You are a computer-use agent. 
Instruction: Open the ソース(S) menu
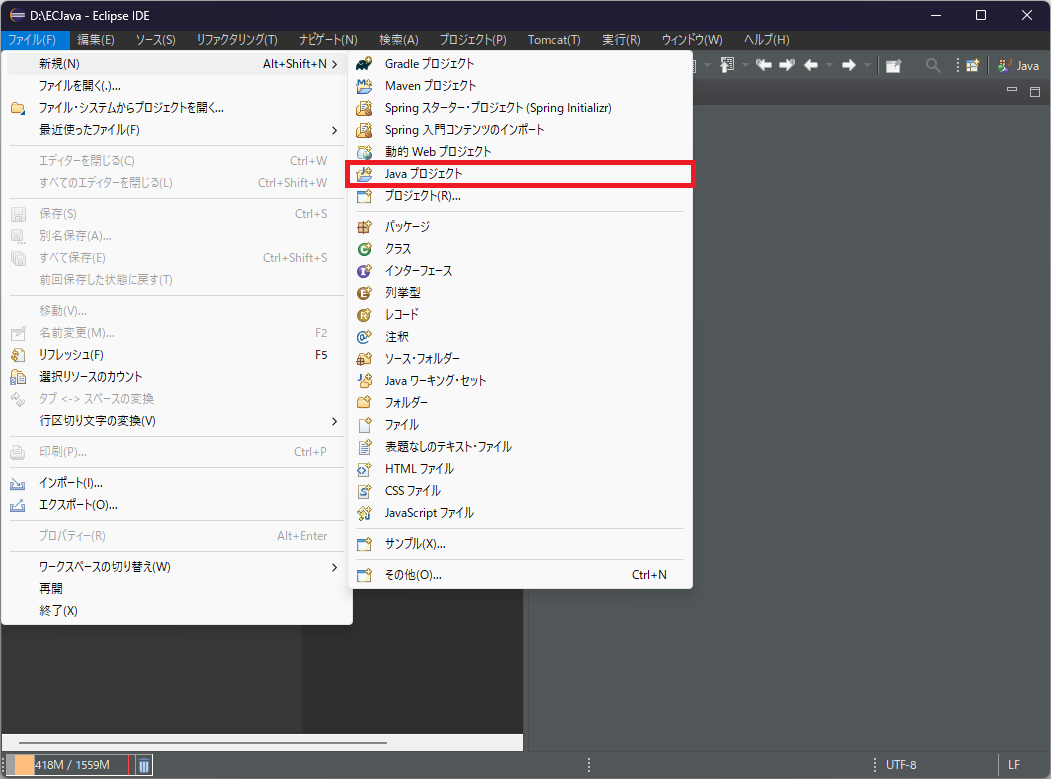click(x=156, y=40)
